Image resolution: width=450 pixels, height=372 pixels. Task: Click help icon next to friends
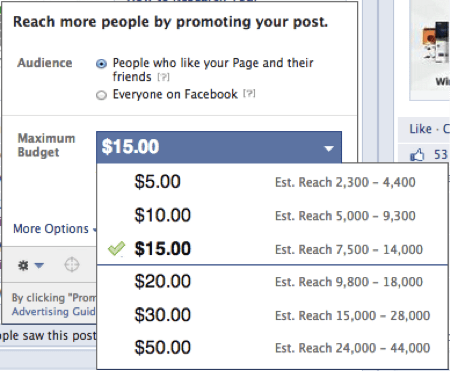coord(163,77)
